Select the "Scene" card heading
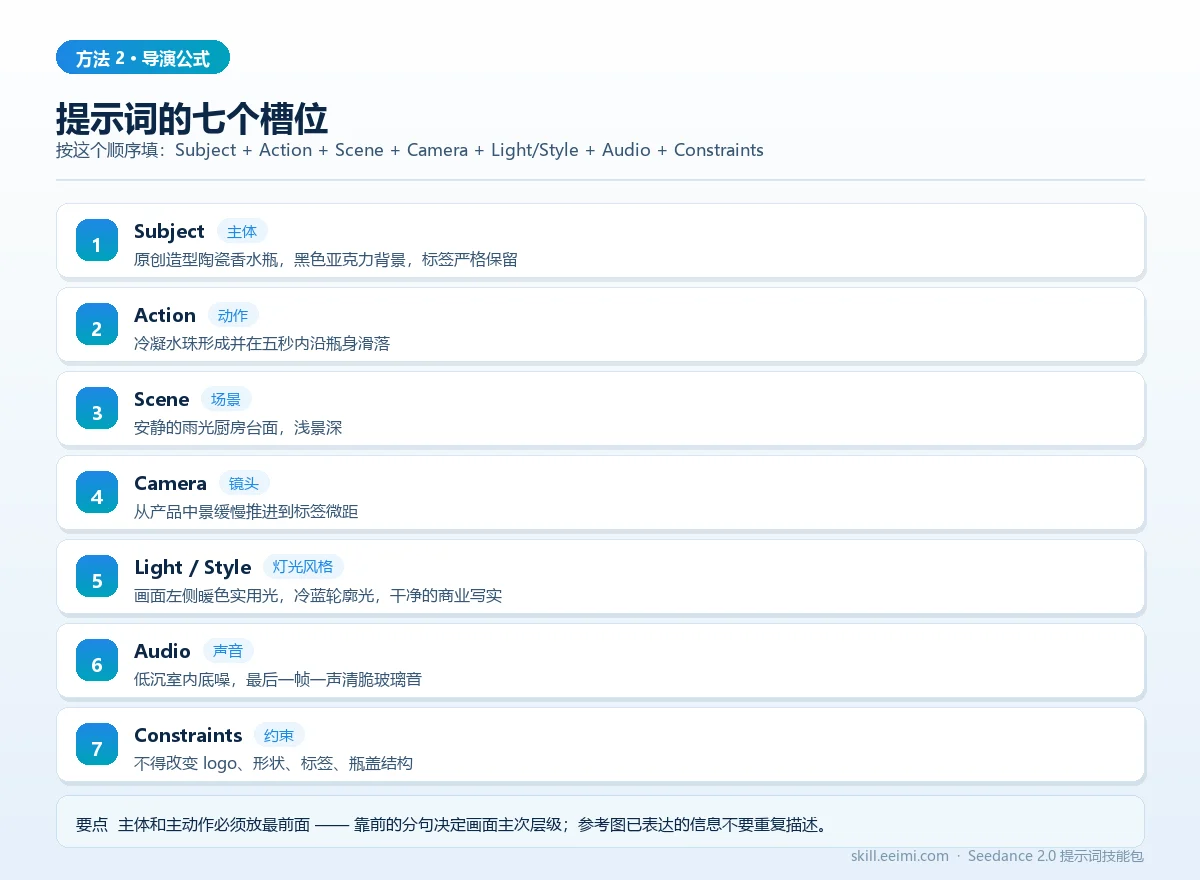The image size is (1200, 880). click(162, 399)
